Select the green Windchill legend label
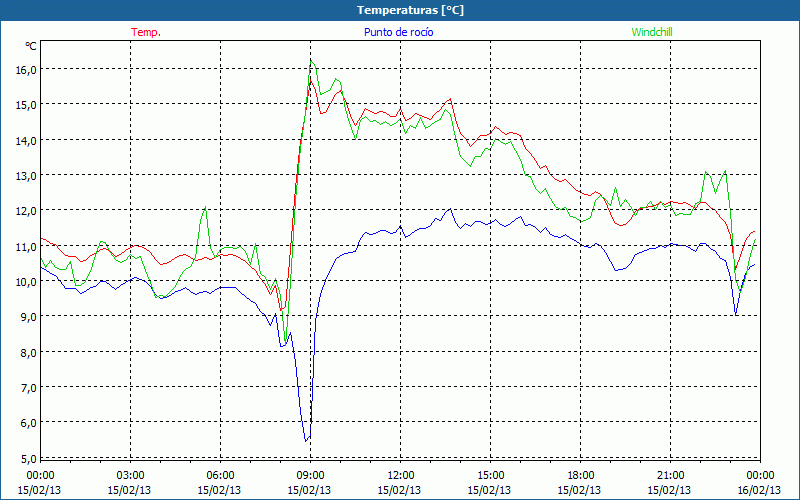 tap(652, 32)
